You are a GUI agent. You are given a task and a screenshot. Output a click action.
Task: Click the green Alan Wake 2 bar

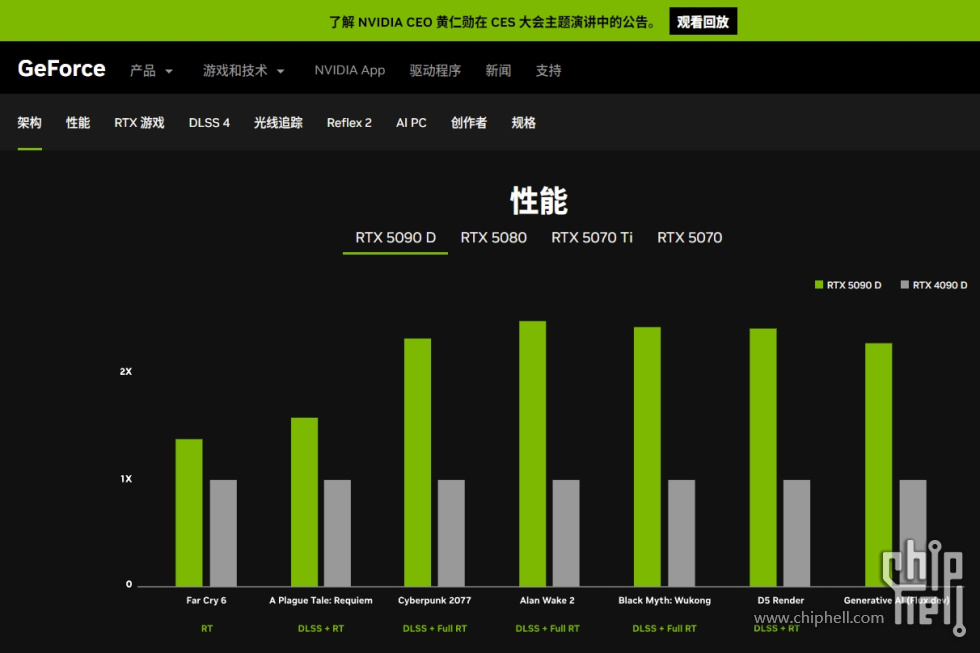point(532,454)
